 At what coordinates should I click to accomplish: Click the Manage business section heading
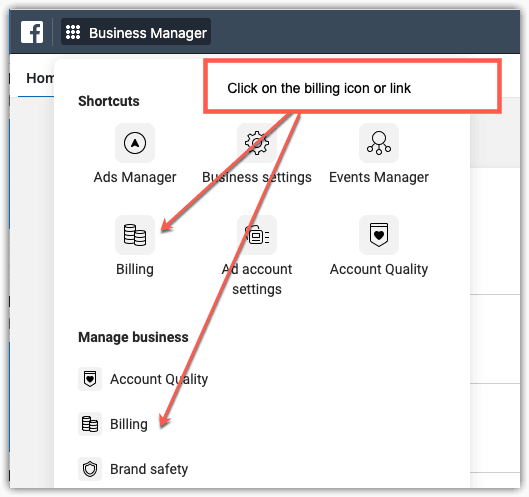click(133, 337)
